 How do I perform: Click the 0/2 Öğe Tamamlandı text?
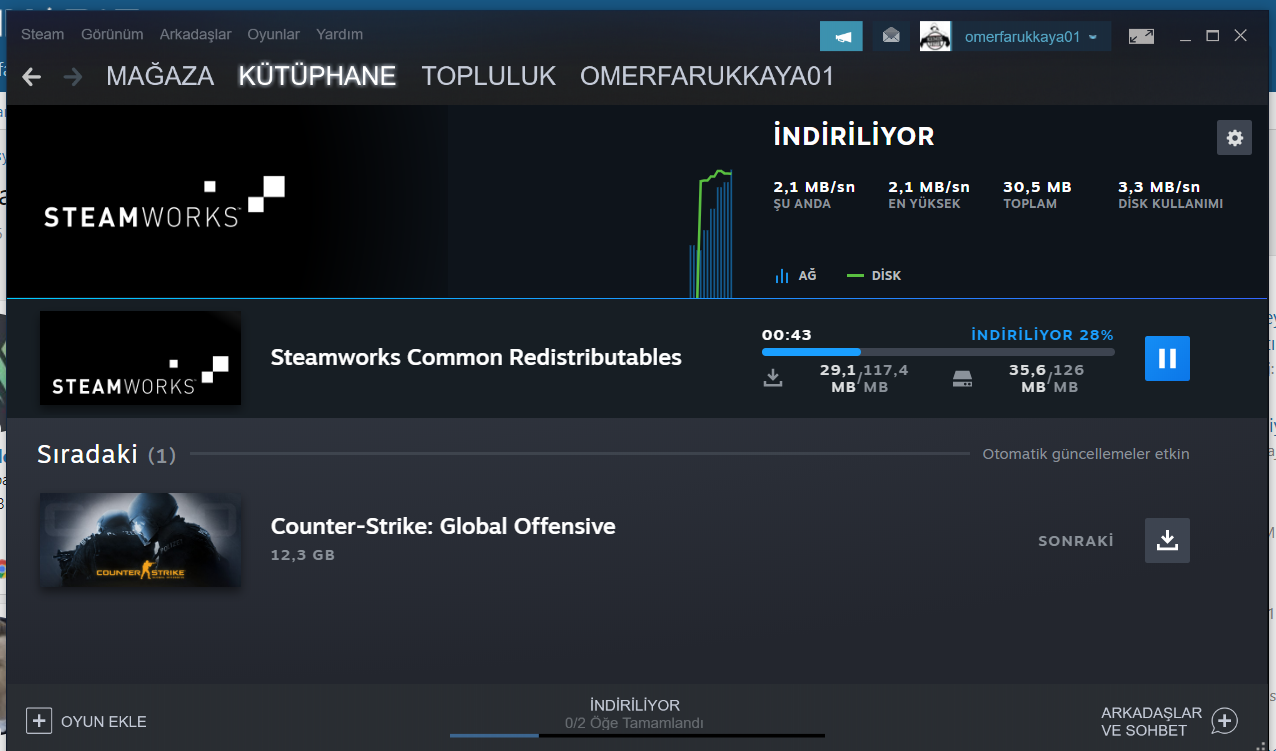pos(634,723)
